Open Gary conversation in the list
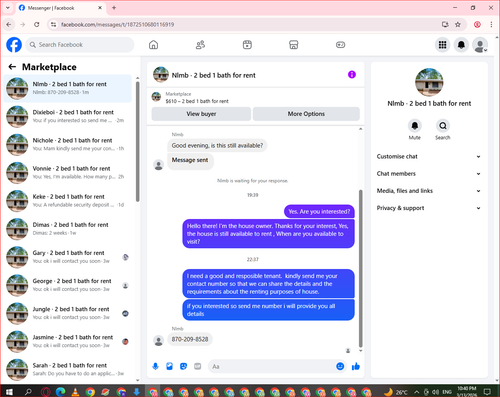Screen dimensions: 500x397 [x=68, y=257]
